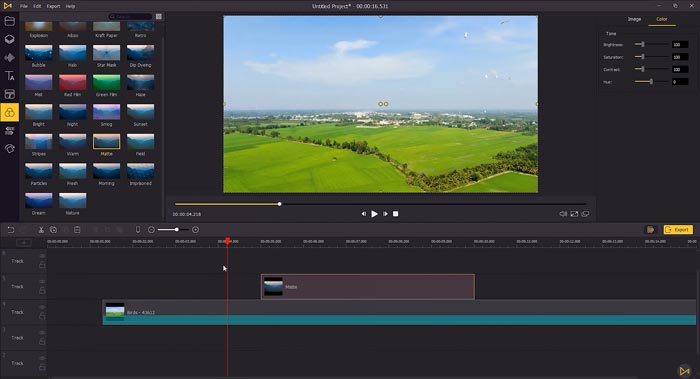Viewport: 700px width, 379px height.
Task: Open the last sidebar panel icon below Transitions
Action: [9, 149]
